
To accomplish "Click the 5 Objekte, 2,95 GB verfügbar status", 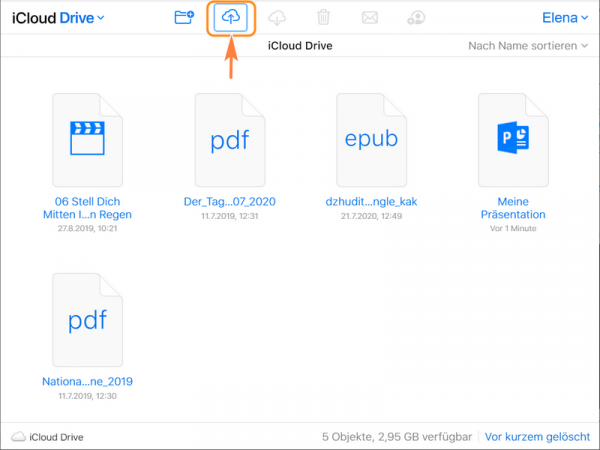I will pos(397,437).
